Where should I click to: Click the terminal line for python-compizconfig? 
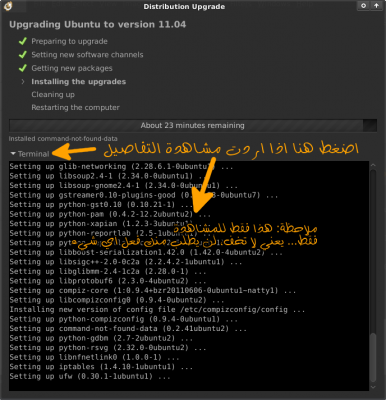[123, 319]
